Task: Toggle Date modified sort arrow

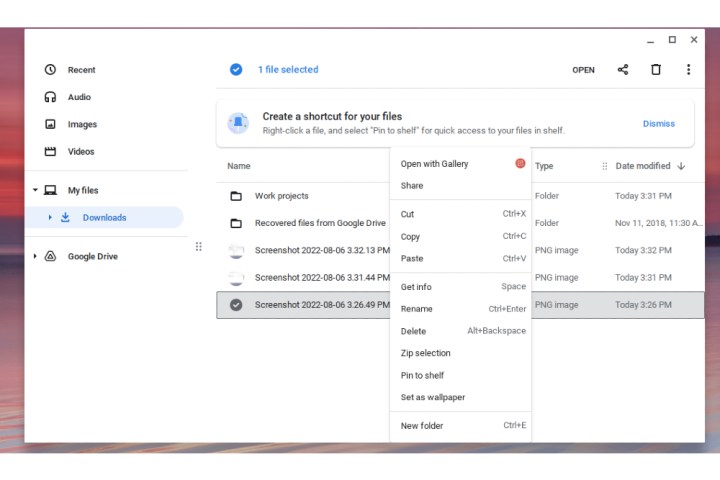Action: click(681, 166)
